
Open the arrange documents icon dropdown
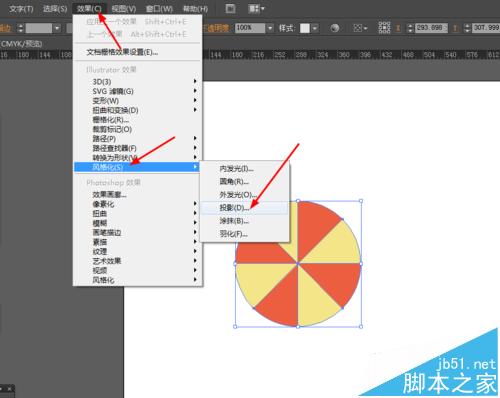click(x=256, y=8)
